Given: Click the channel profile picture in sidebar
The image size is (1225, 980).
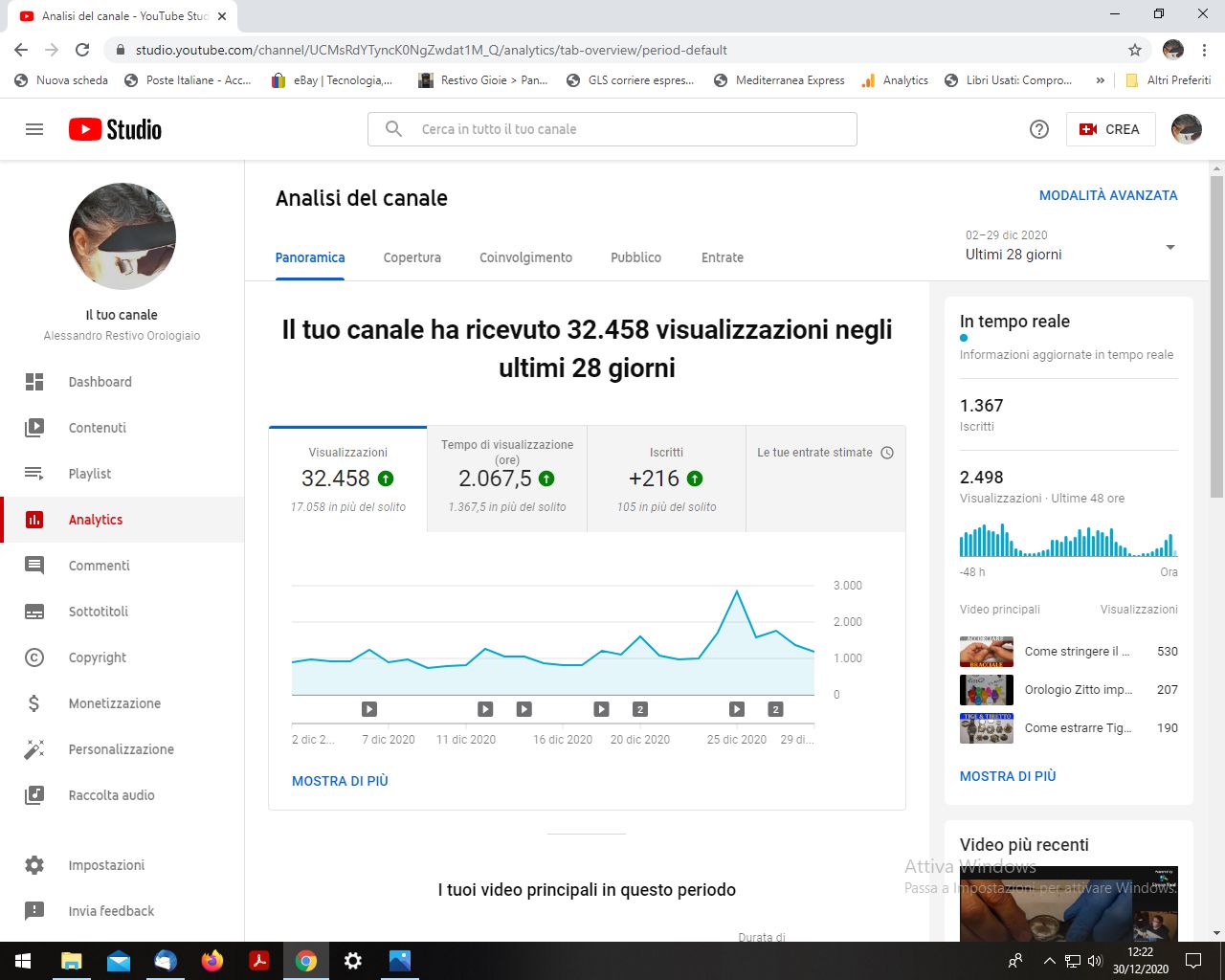Looking at the screenshot, I should click(122, 236).
